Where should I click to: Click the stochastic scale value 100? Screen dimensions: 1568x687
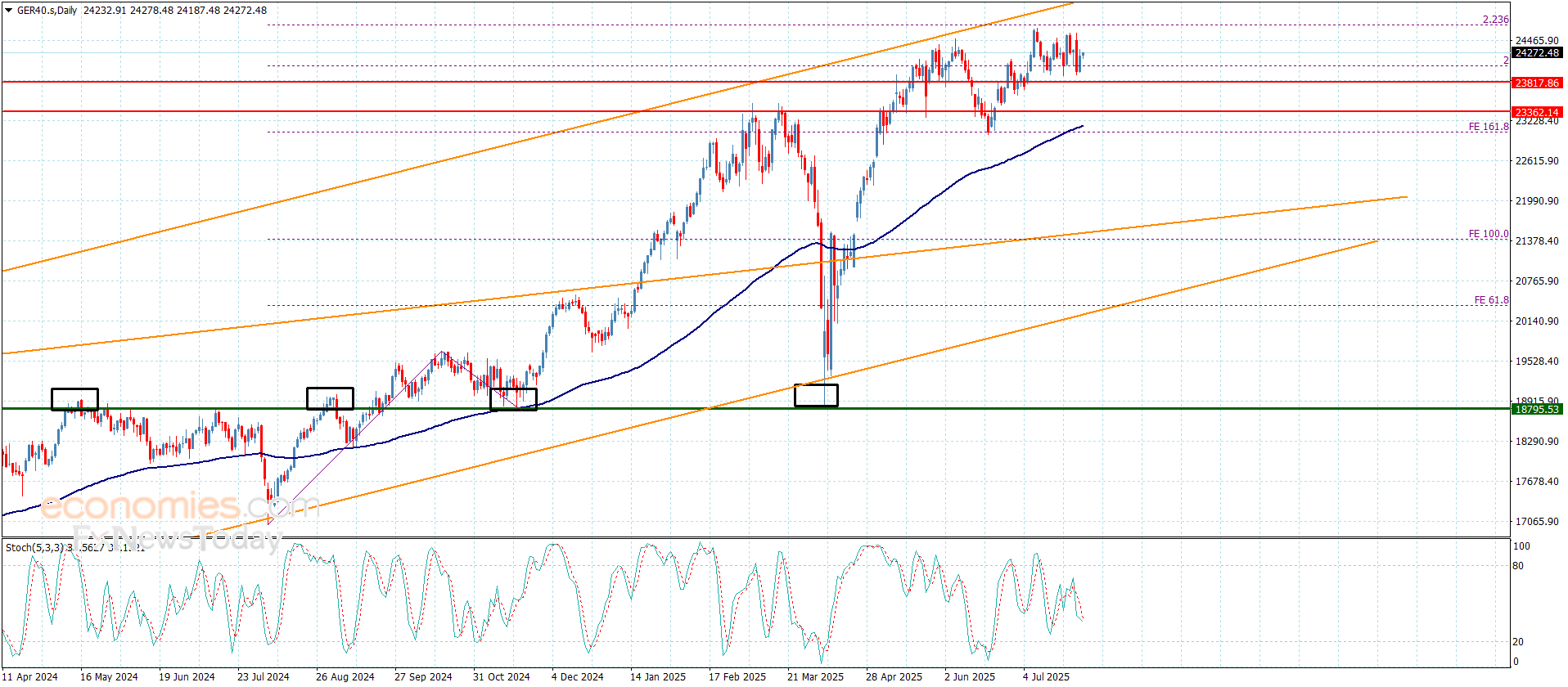click(x=1521, y=546)
